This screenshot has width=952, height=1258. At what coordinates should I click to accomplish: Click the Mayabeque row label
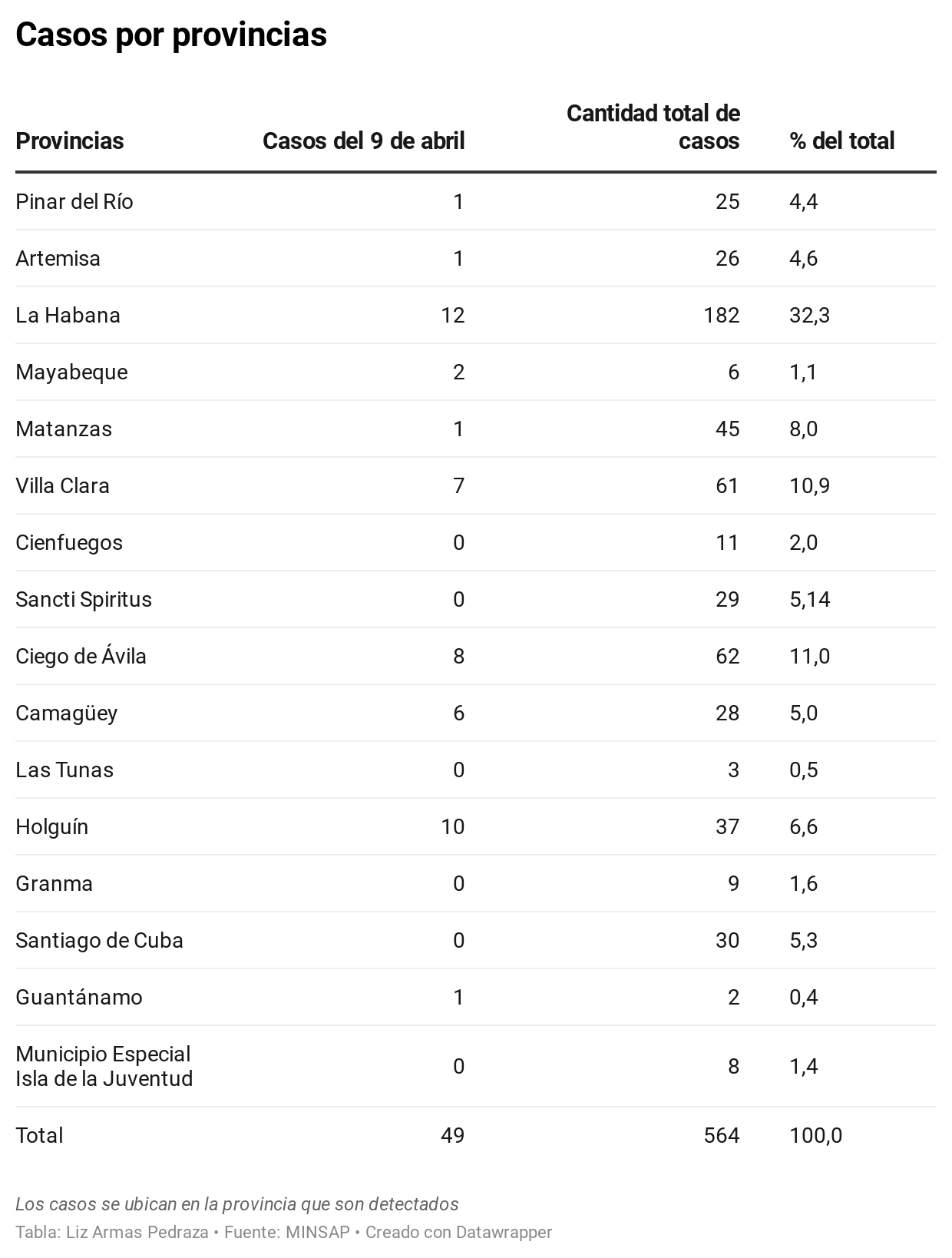[71, 372]
